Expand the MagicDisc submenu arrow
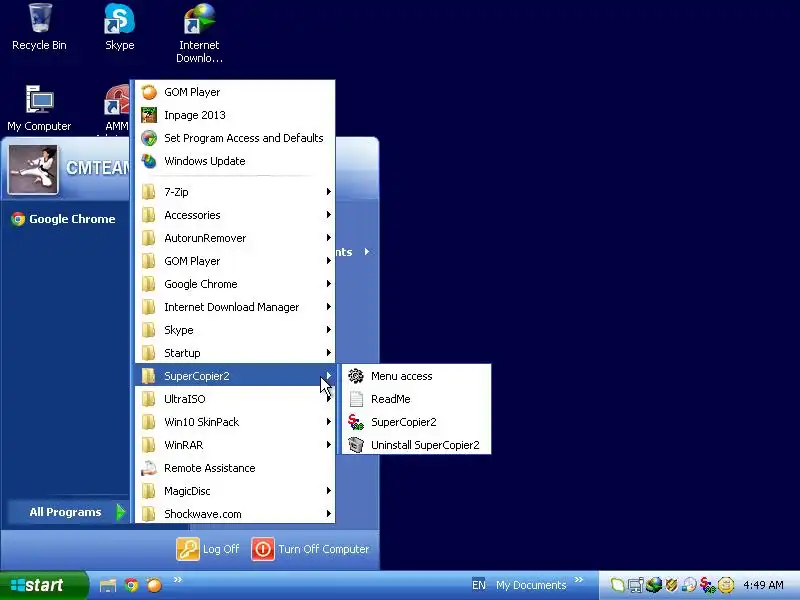 pos(329,491)
